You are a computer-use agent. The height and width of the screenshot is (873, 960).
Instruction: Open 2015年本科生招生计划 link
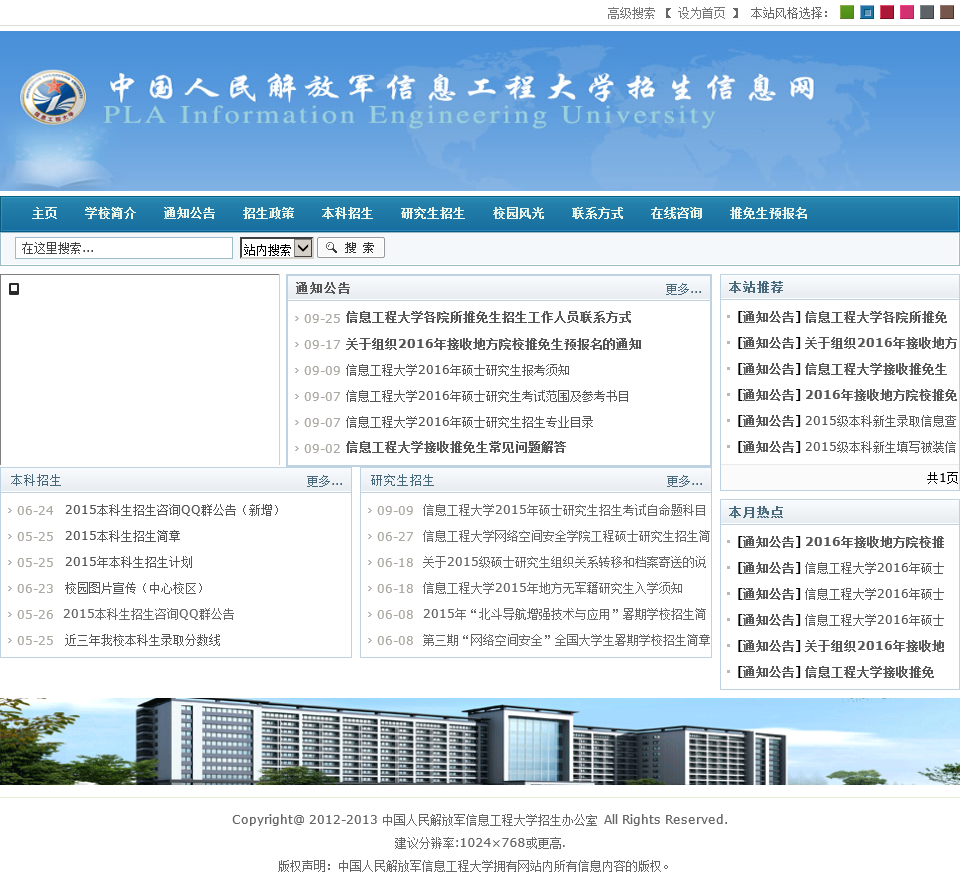(129, 562)
